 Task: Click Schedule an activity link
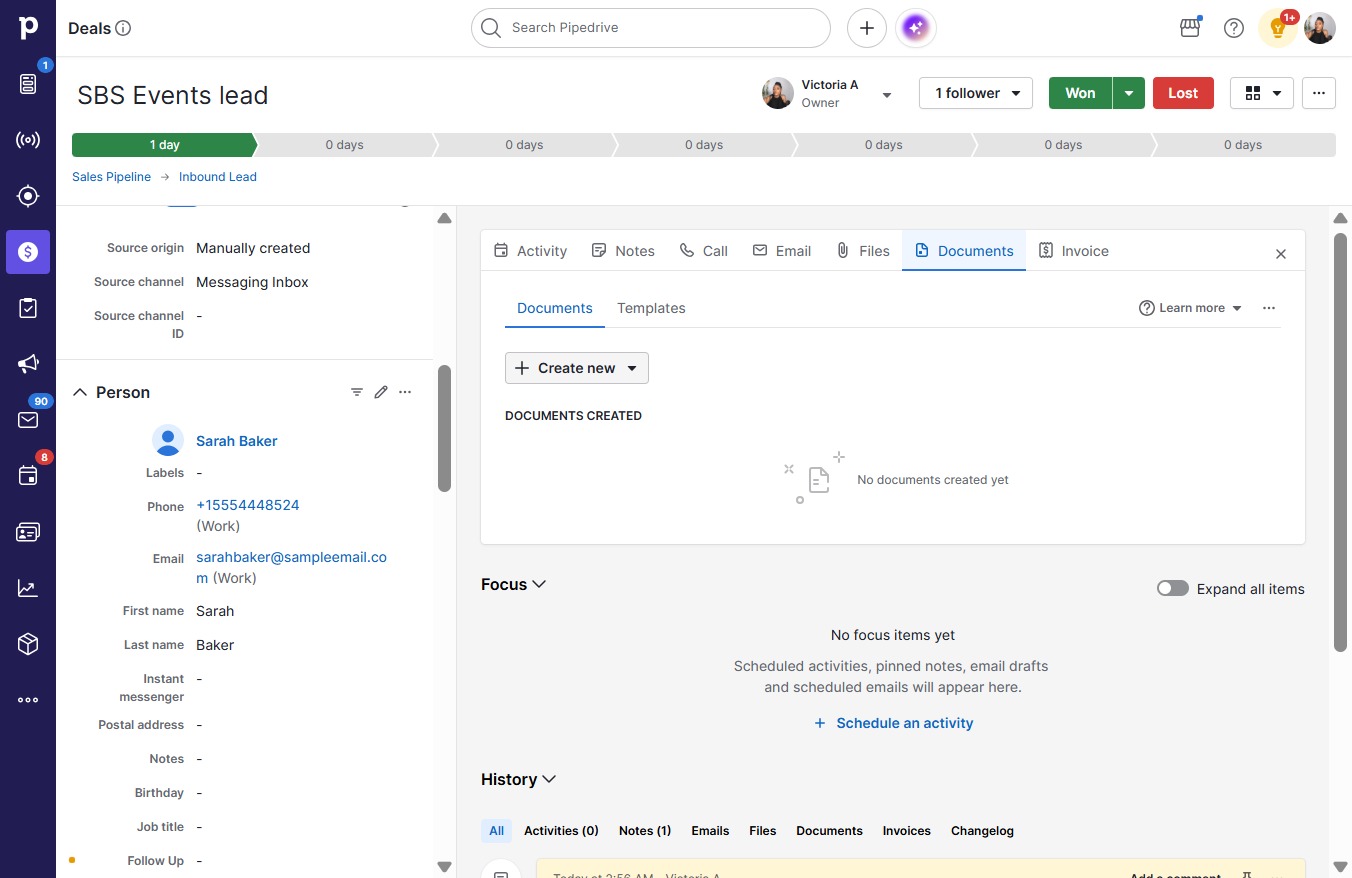(893, 723)
